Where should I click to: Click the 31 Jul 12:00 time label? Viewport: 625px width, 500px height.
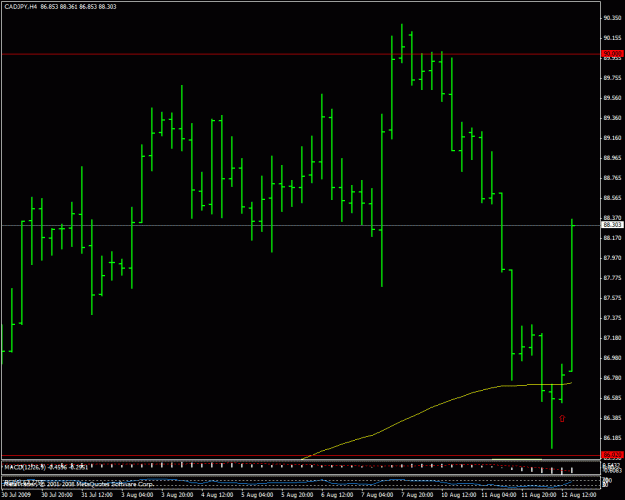click(97, 495)
